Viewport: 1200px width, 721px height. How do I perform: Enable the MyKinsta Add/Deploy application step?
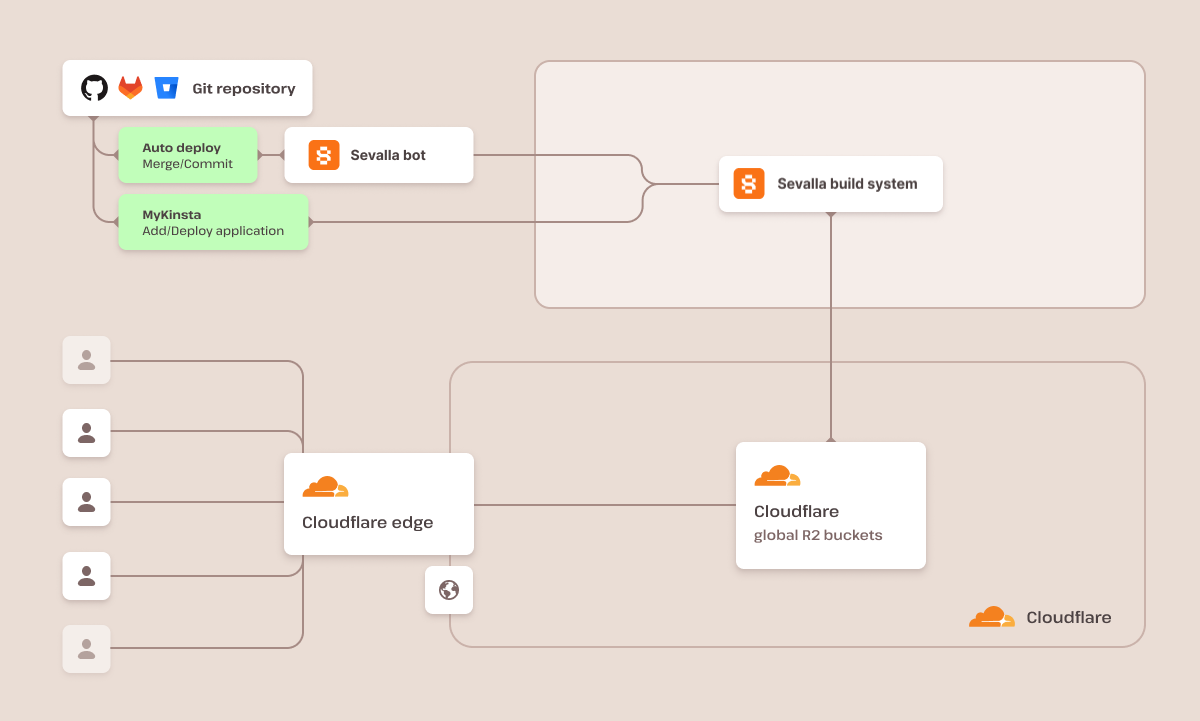point(213,222)
